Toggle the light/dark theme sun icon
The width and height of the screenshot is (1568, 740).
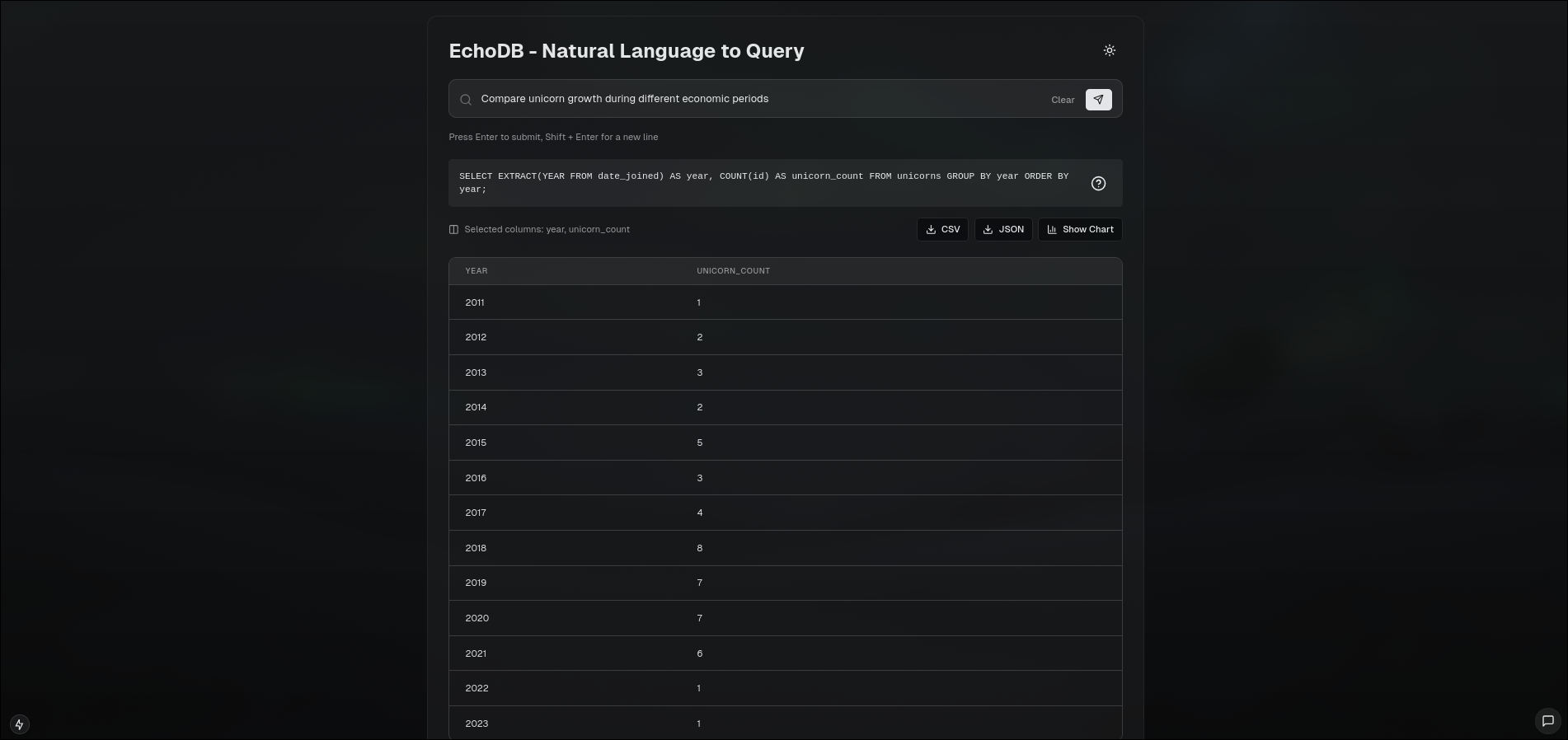1110,50
